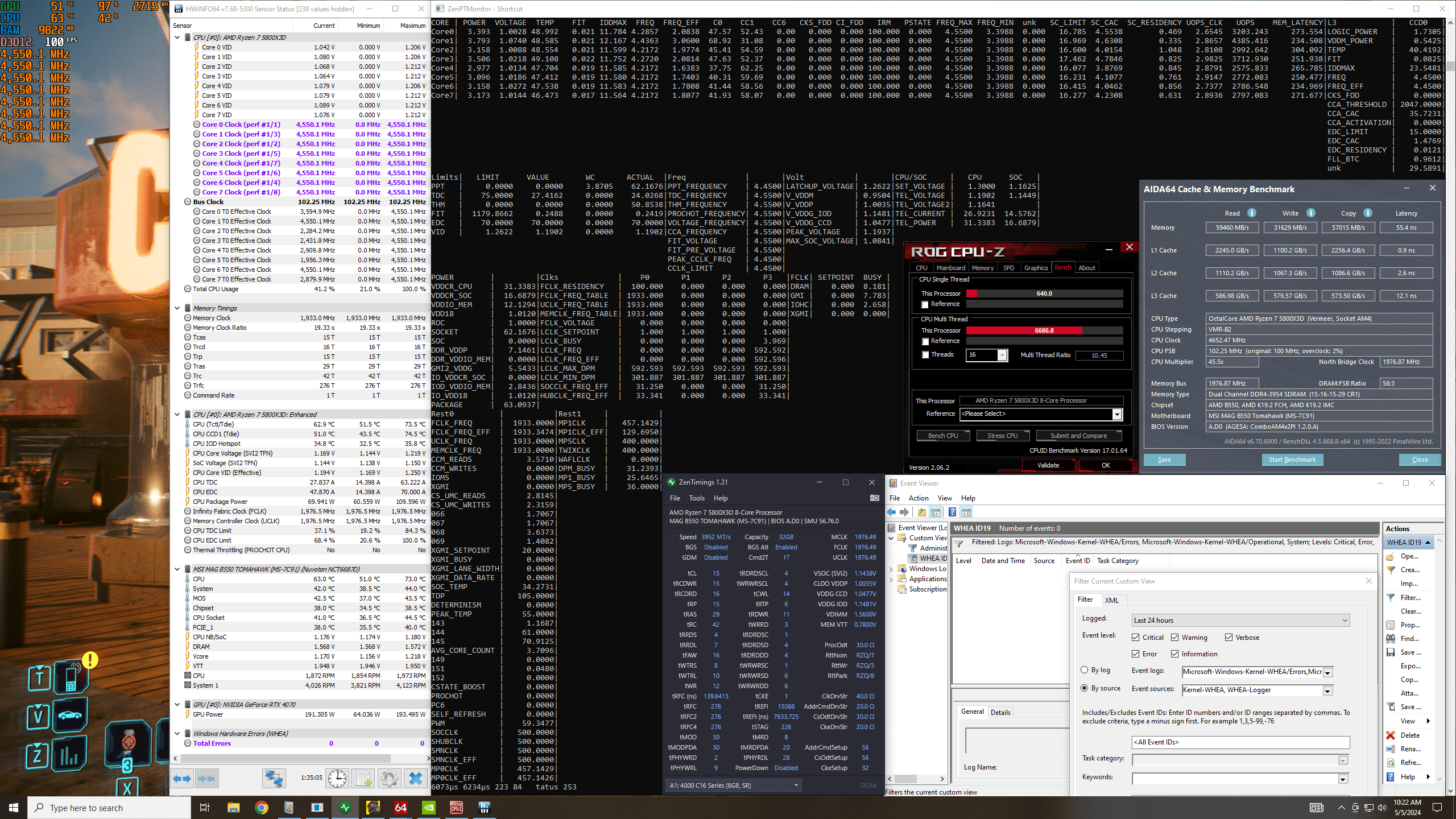The image size is (1456, 819).
Task: Uncheck Information event level checkbox
Action: click(1174, 653)
